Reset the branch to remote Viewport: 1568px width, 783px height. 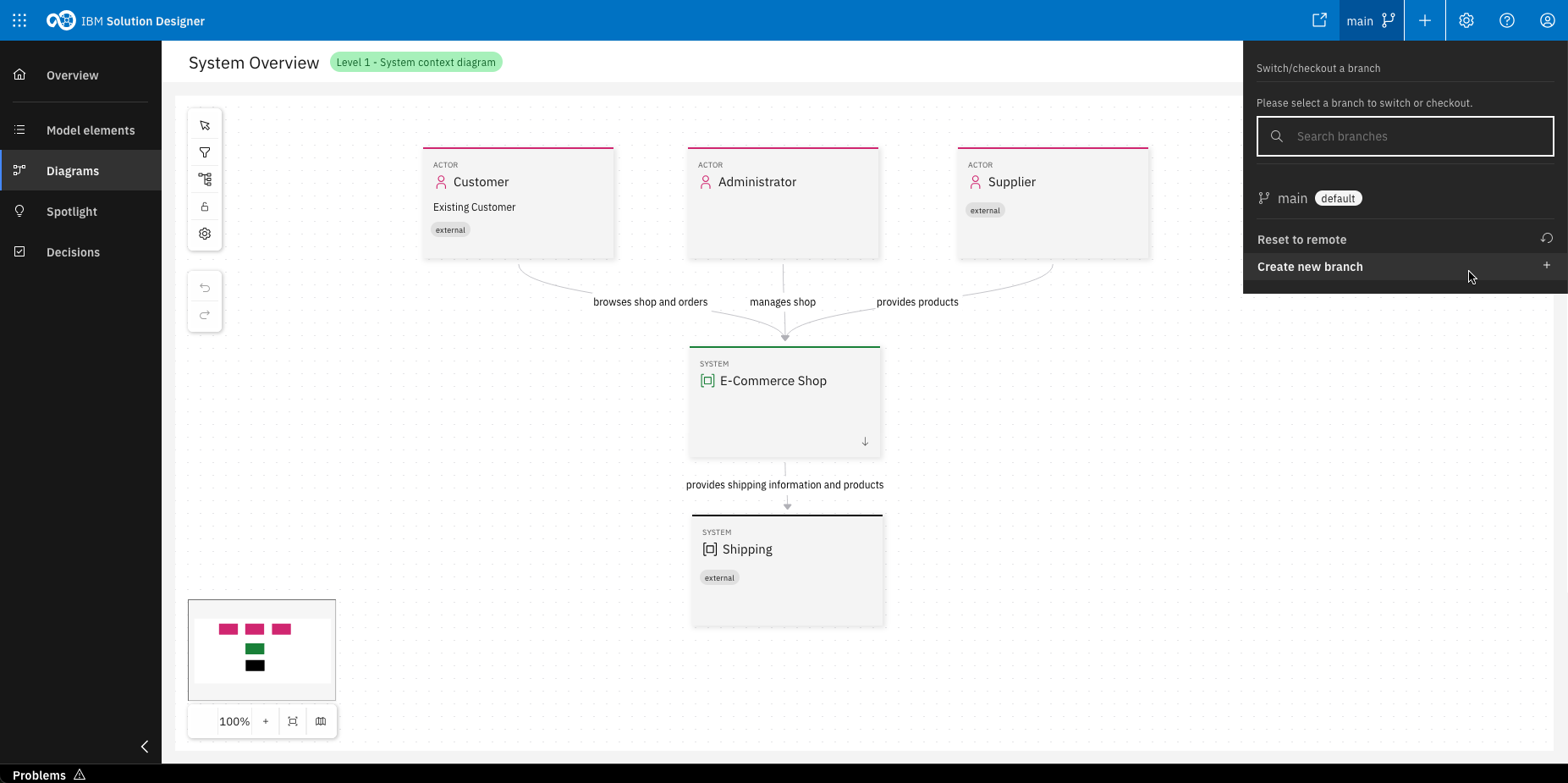[1405, 239]
